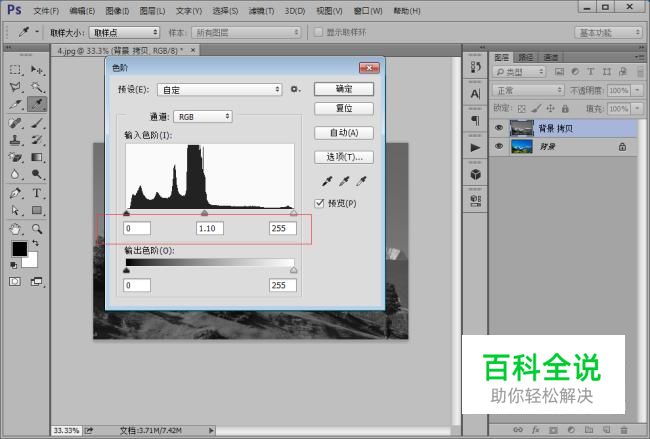Select the Gradient tool
Screen dimensions: 650x439
tap(37, 157)
